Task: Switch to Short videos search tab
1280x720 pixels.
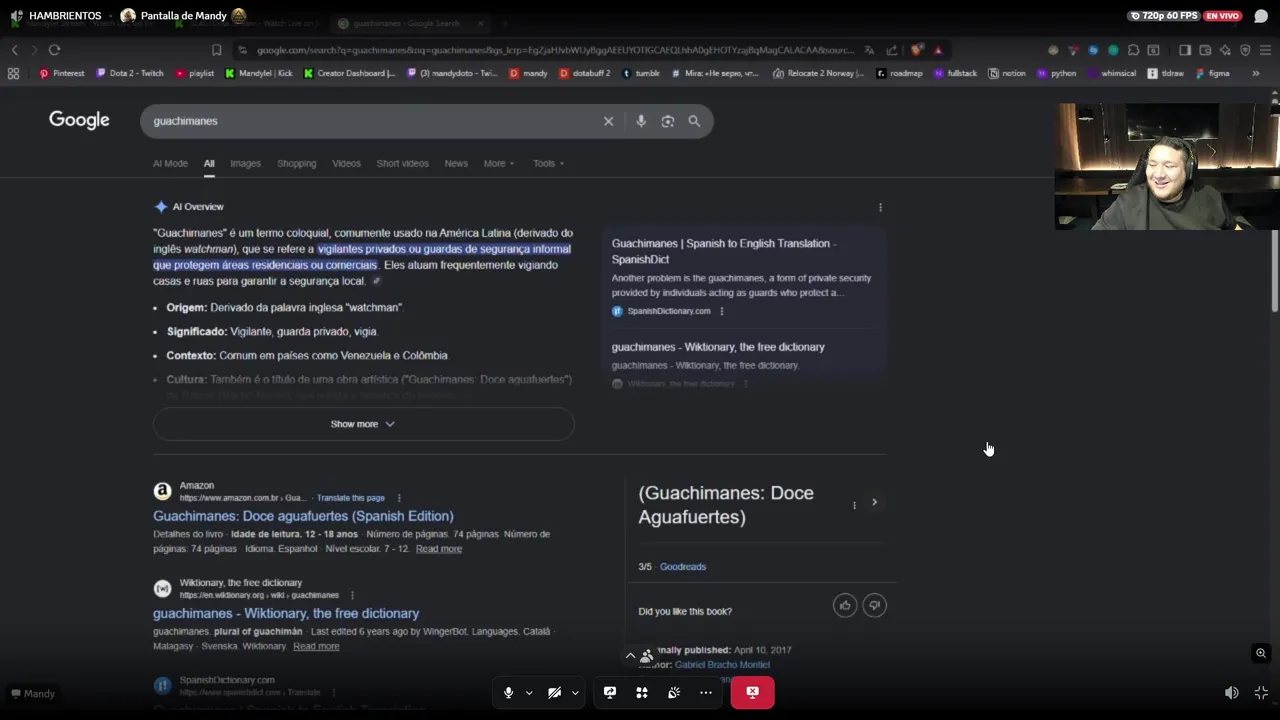Action: click(x=402, y=163)
